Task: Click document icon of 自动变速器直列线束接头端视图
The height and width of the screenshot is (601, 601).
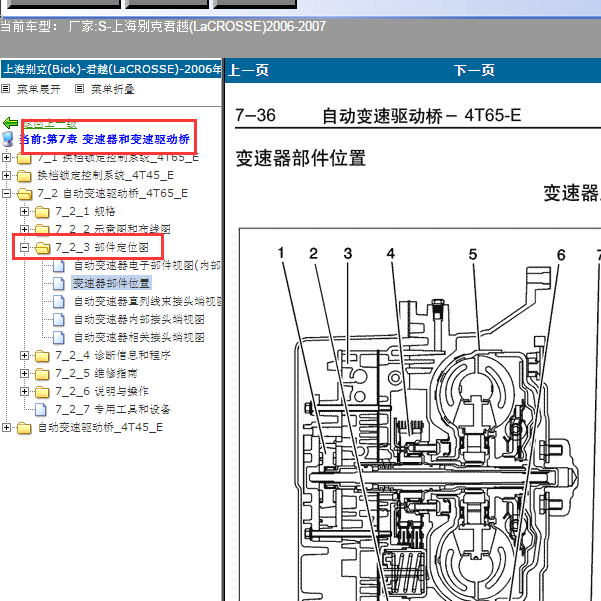Action: point(59,302)
